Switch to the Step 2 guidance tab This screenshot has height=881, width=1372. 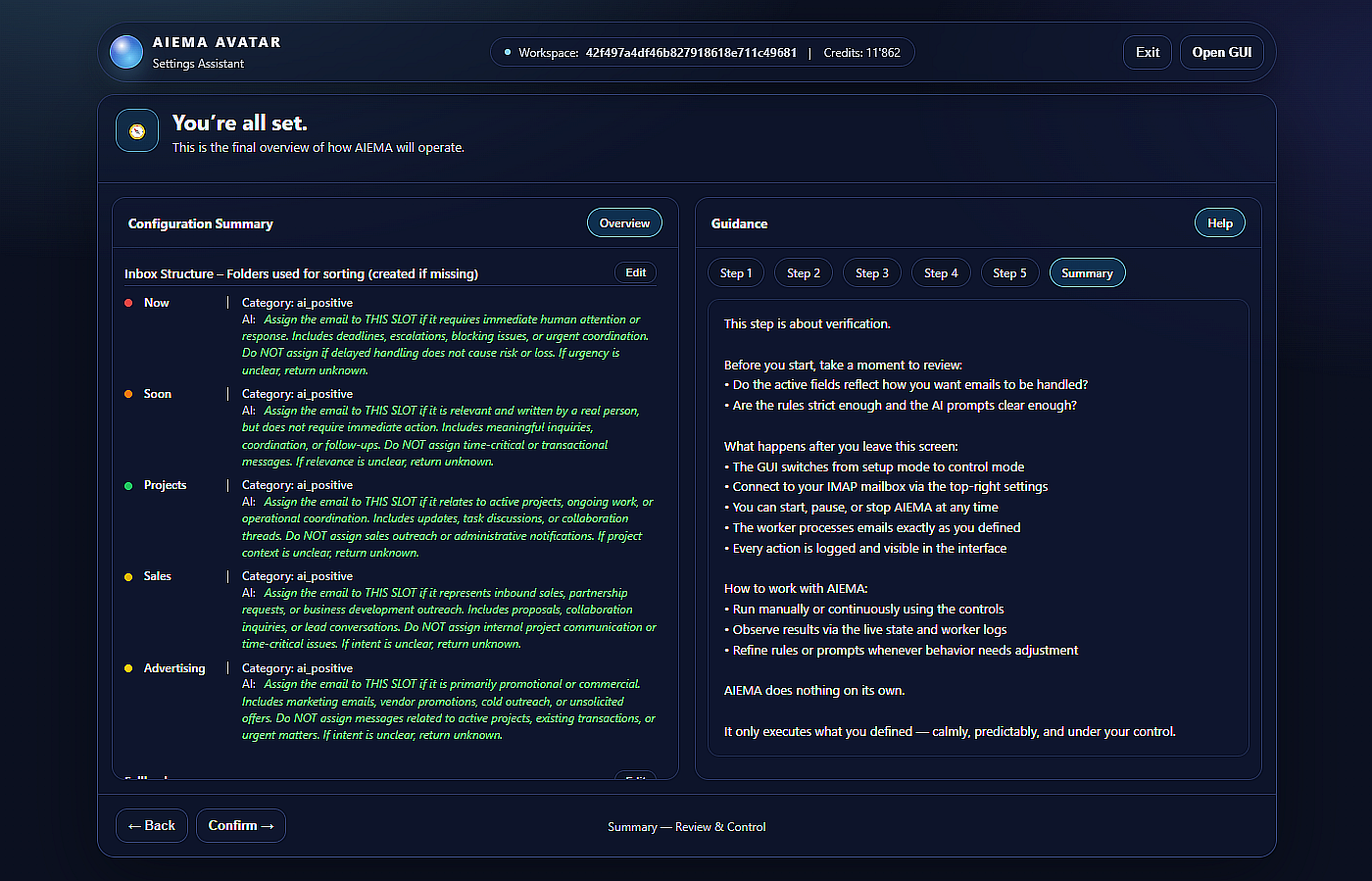(804, 273)
